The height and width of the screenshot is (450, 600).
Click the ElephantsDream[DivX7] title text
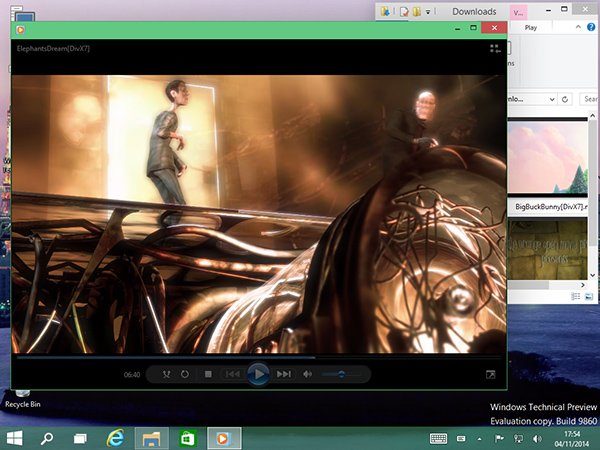click(53, 49)
